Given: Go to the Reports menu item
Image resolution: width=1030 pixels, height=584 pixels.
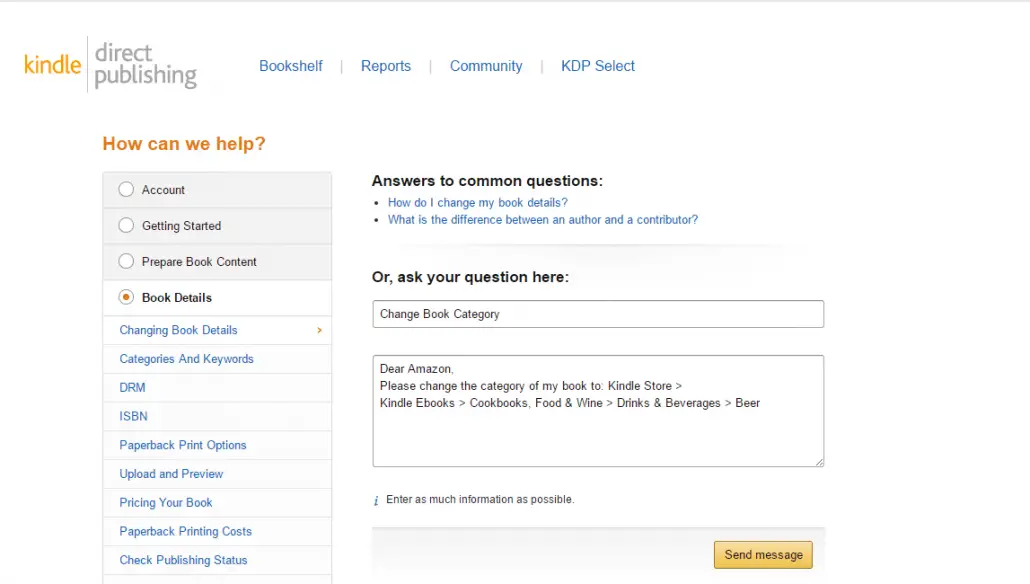Looking at the screenshot, I should (x=386, y=66).
